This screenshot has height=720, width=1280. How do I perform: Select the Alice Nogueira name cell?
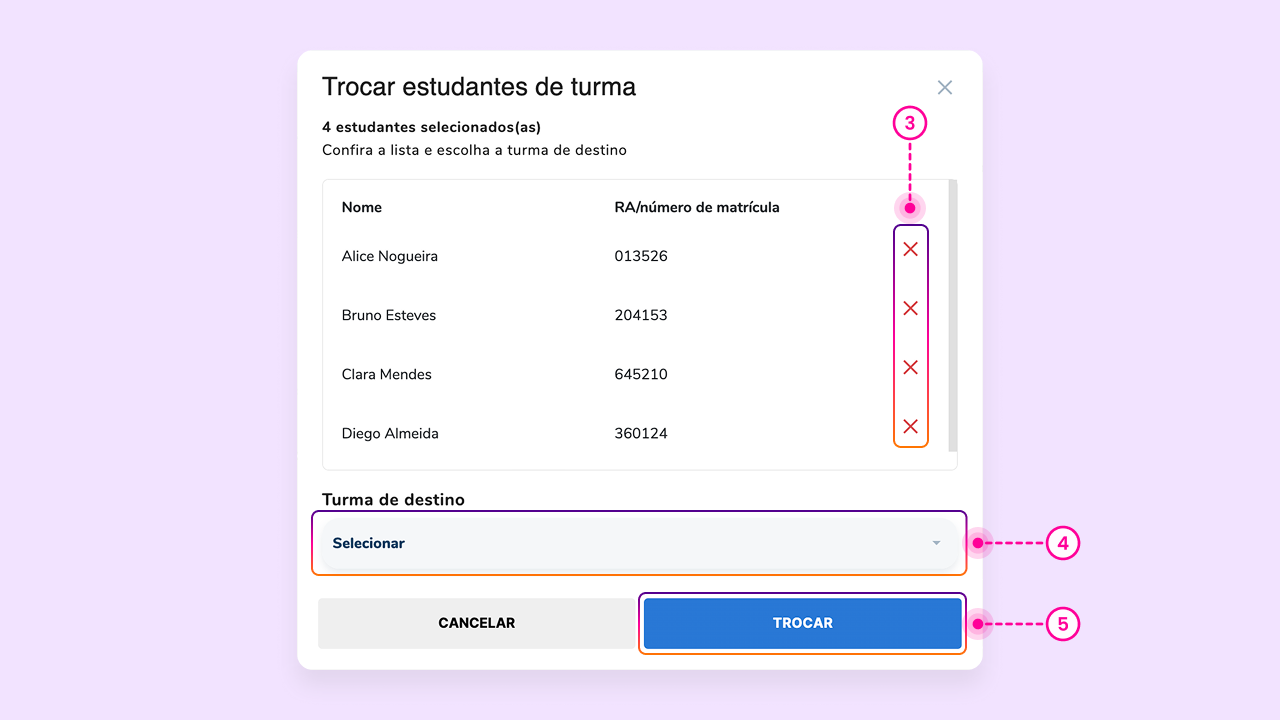[390, 256]
